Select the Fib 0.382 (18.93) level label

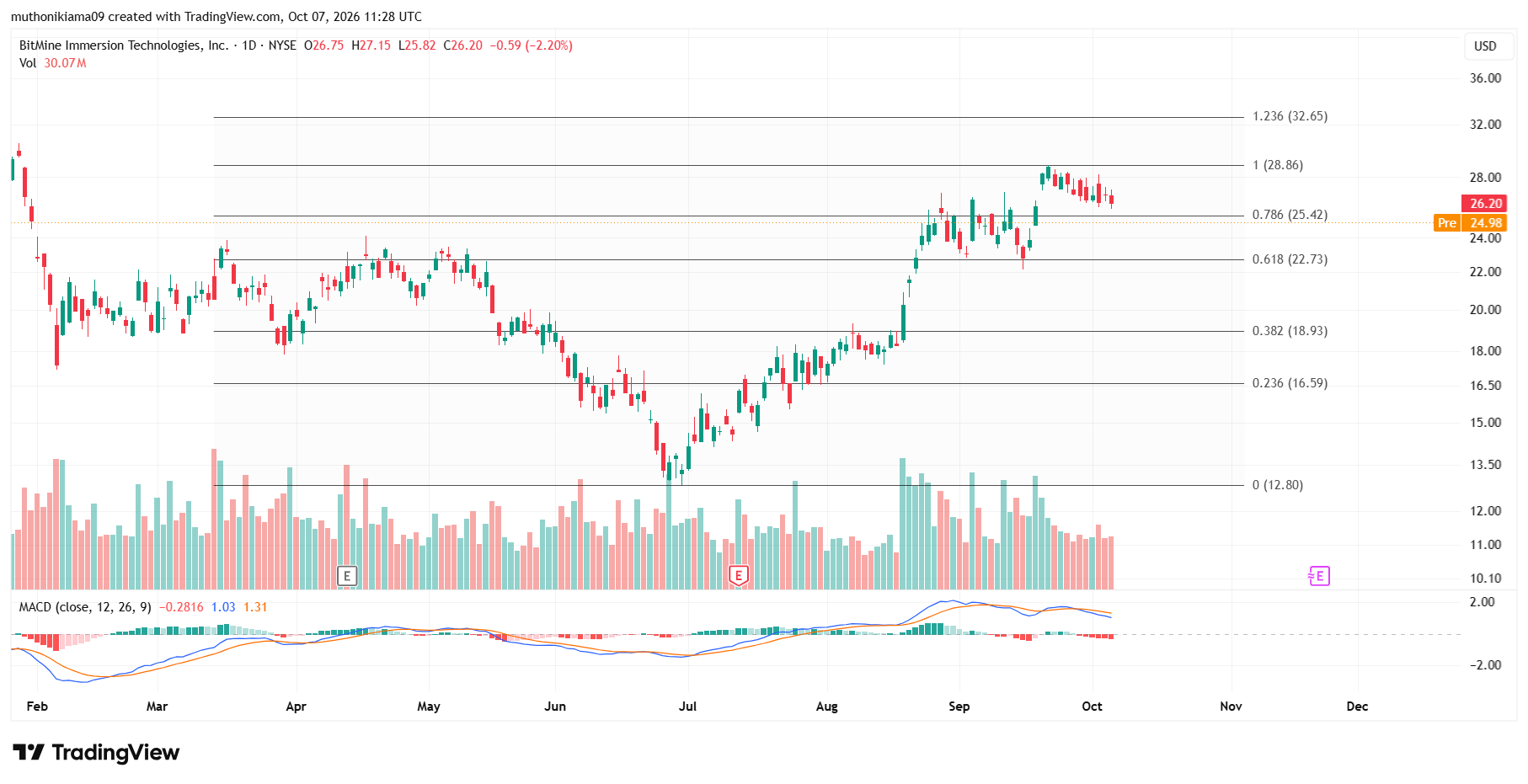(x=1290, y=331)
